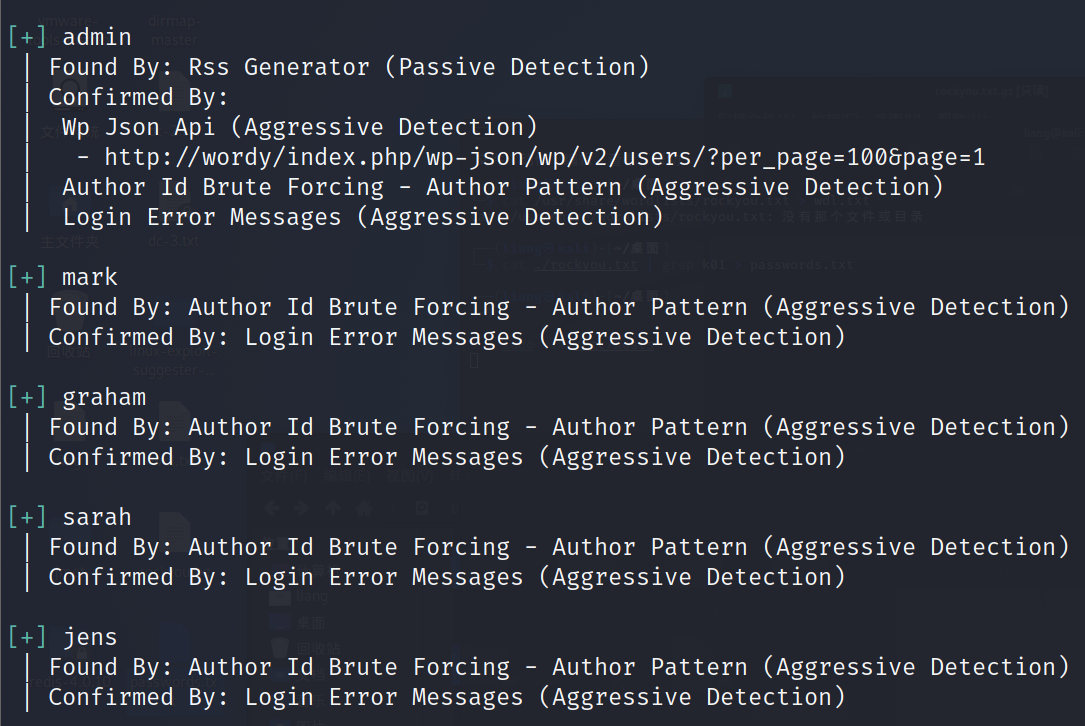Viewport: 1085px width, 726px height.
Task: Open the wordy wp-json users URL
Action: [x=544, y=157]
